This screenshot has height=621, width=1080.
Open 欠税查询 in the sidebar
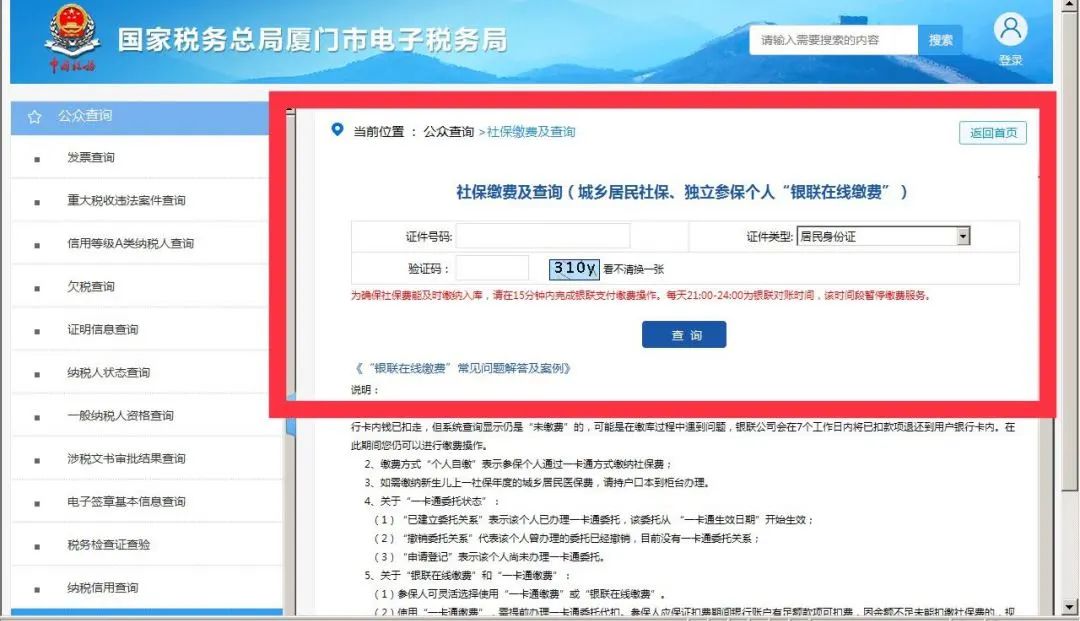[90, 286]
